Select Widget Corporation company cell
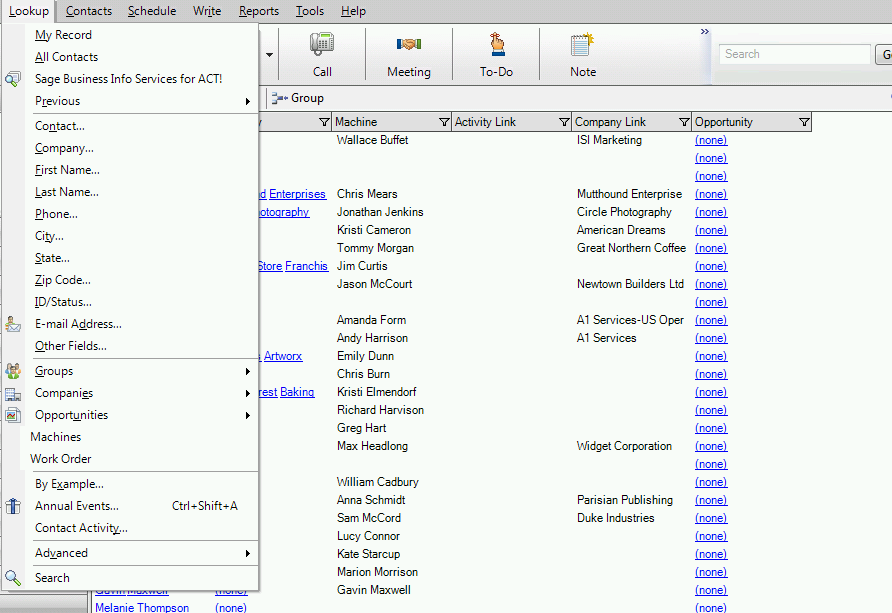 click(x=624, y=446)
